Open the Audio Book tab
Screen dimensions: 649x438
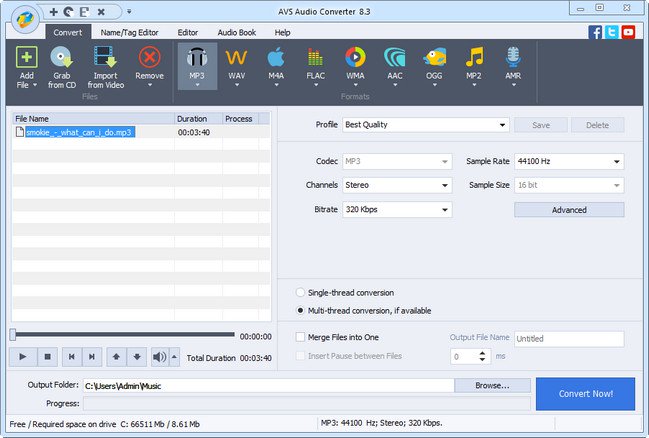click(x=238, y=32)
